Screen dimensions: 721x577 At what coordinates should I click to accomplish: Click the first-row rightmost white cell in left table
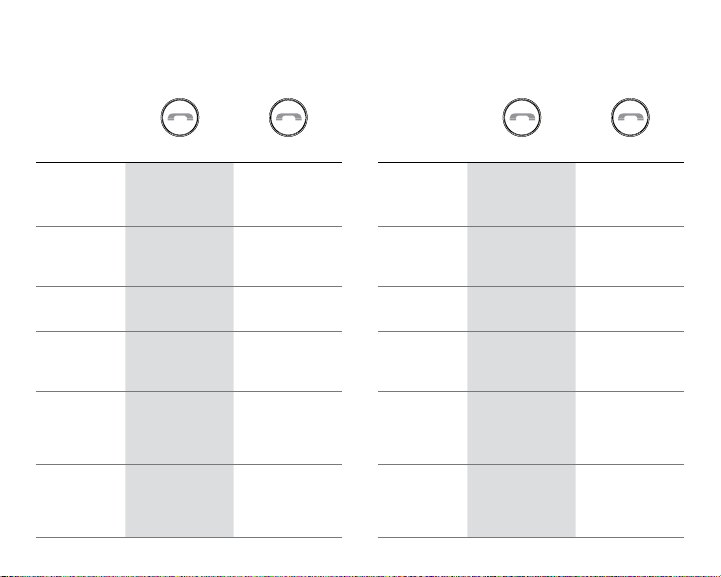(x=288, y=194)
